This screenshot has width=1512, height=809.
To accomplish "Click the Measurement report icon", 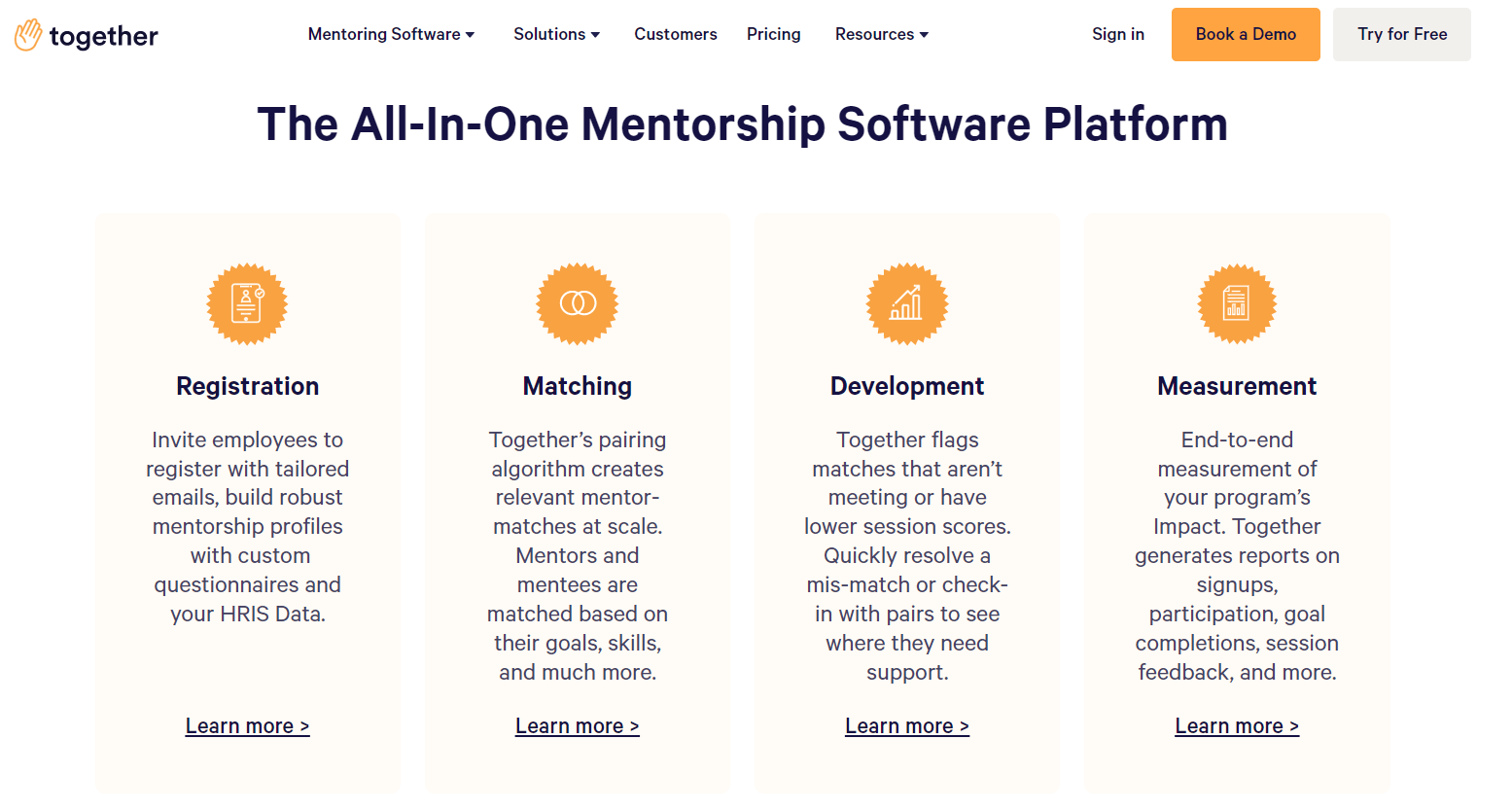I will coord(1237,304).
